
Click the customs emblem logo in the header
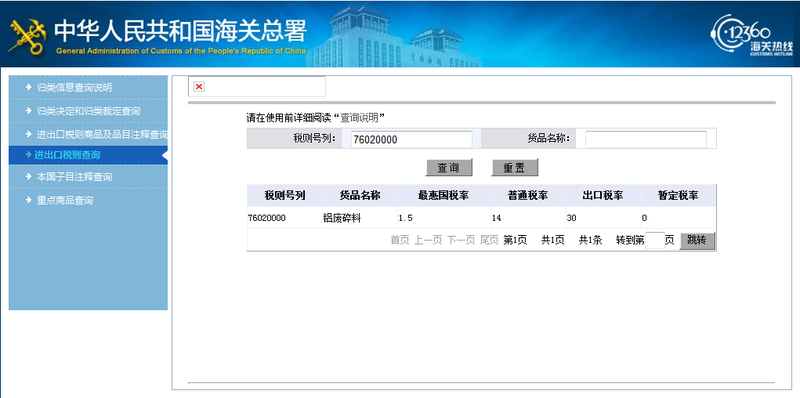pyautogui.click(x=28, y=36)
